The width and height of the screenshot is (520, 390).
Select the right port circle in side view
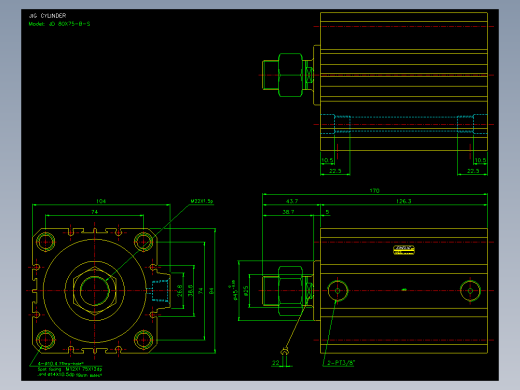[x=470, y=291]
